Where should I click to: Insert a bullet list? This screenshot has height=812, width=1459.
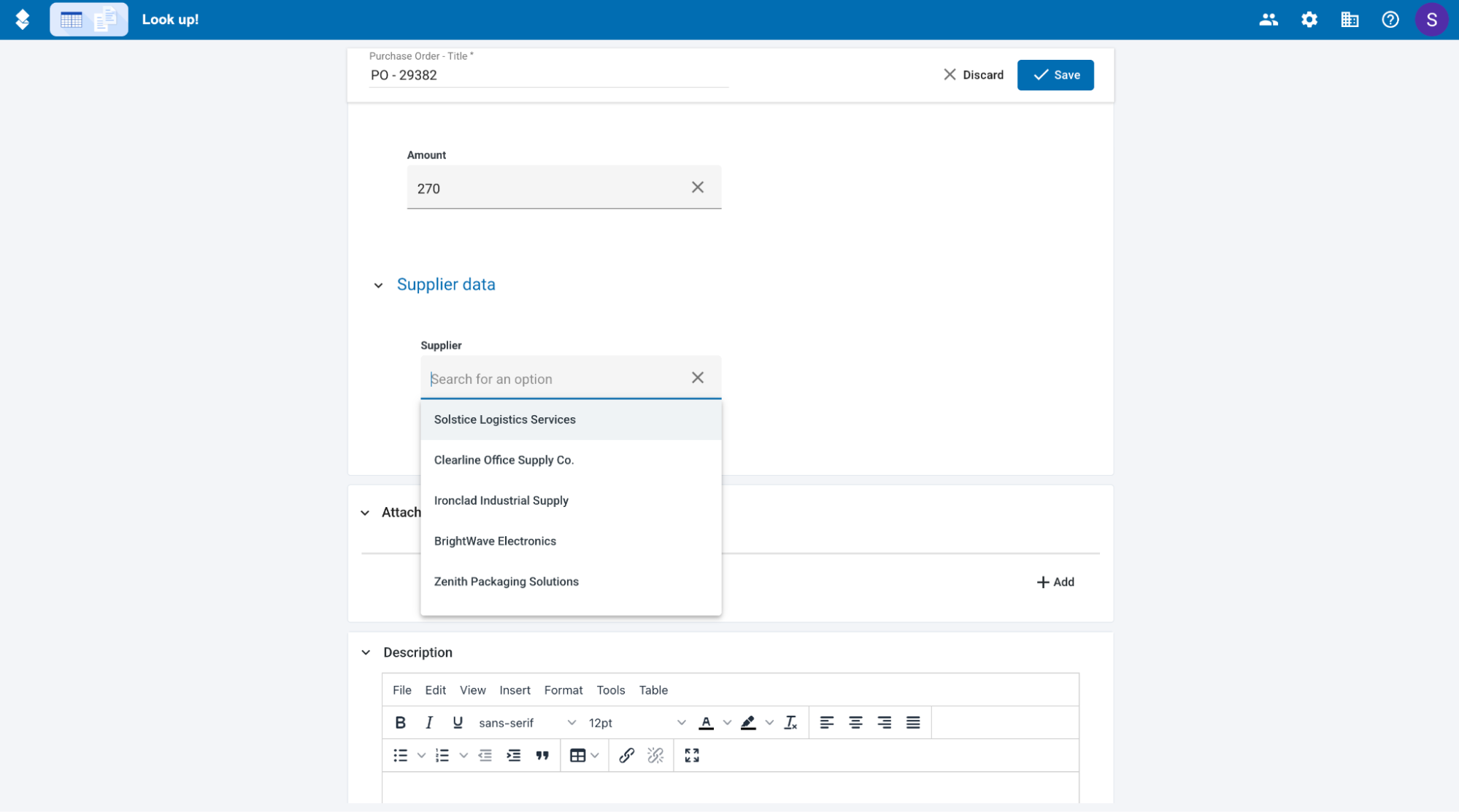pyautogui.click(x=400, y=755)
